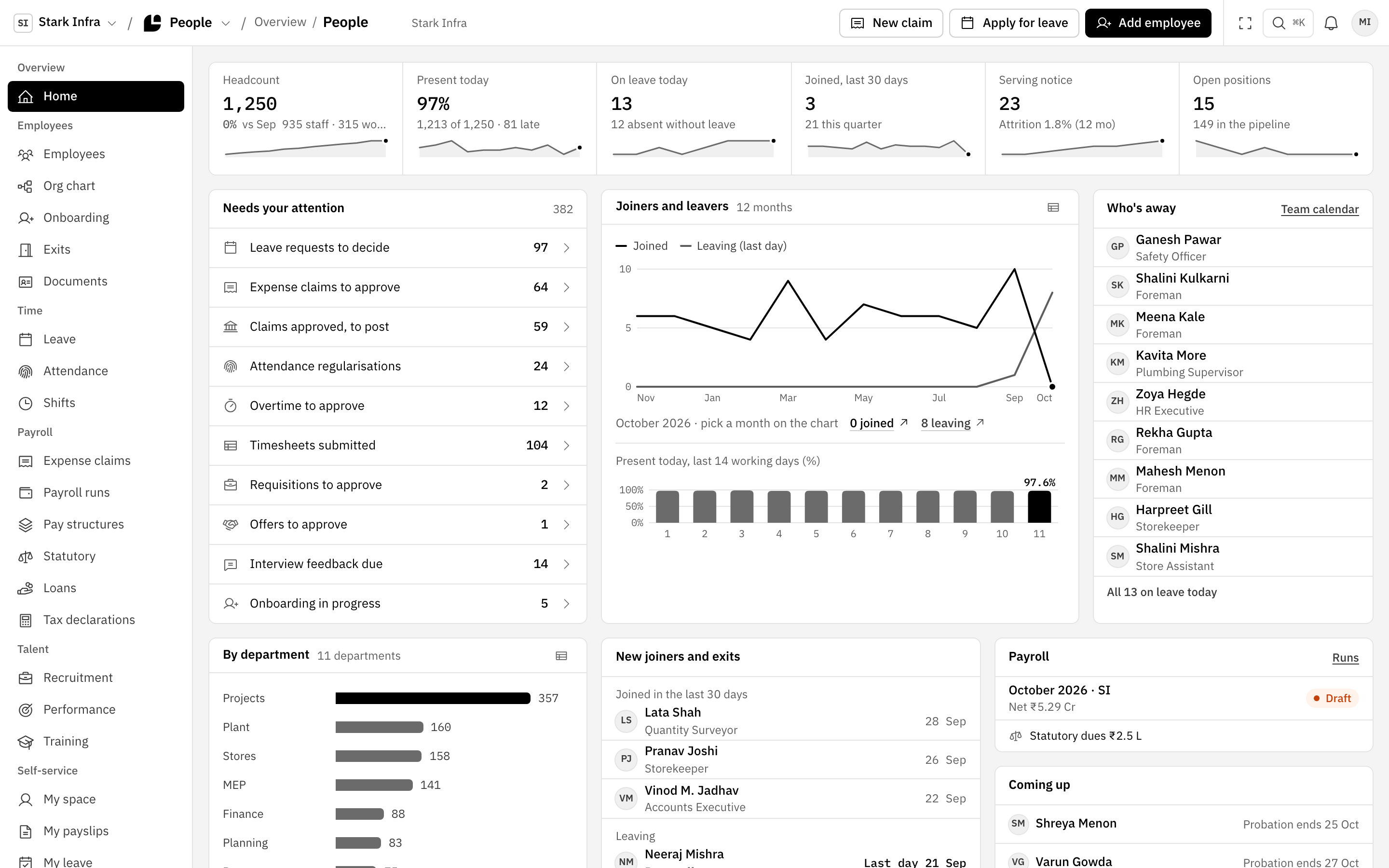Screen dimensions: 1389x868
Task: Click Add employee button
Action: click(1148, 23)
